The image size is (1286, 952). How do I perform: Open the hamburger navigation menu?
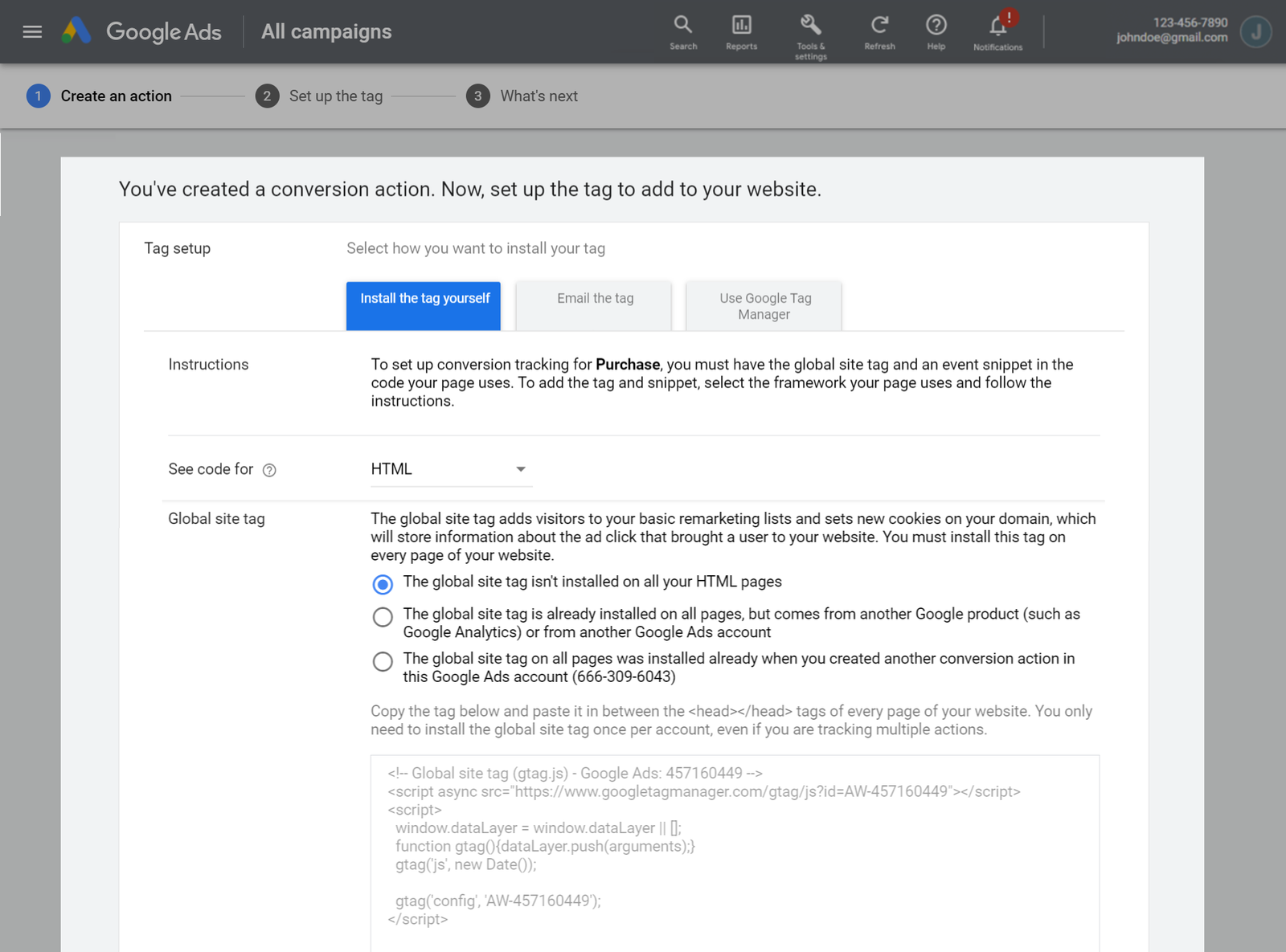point(32,32)
